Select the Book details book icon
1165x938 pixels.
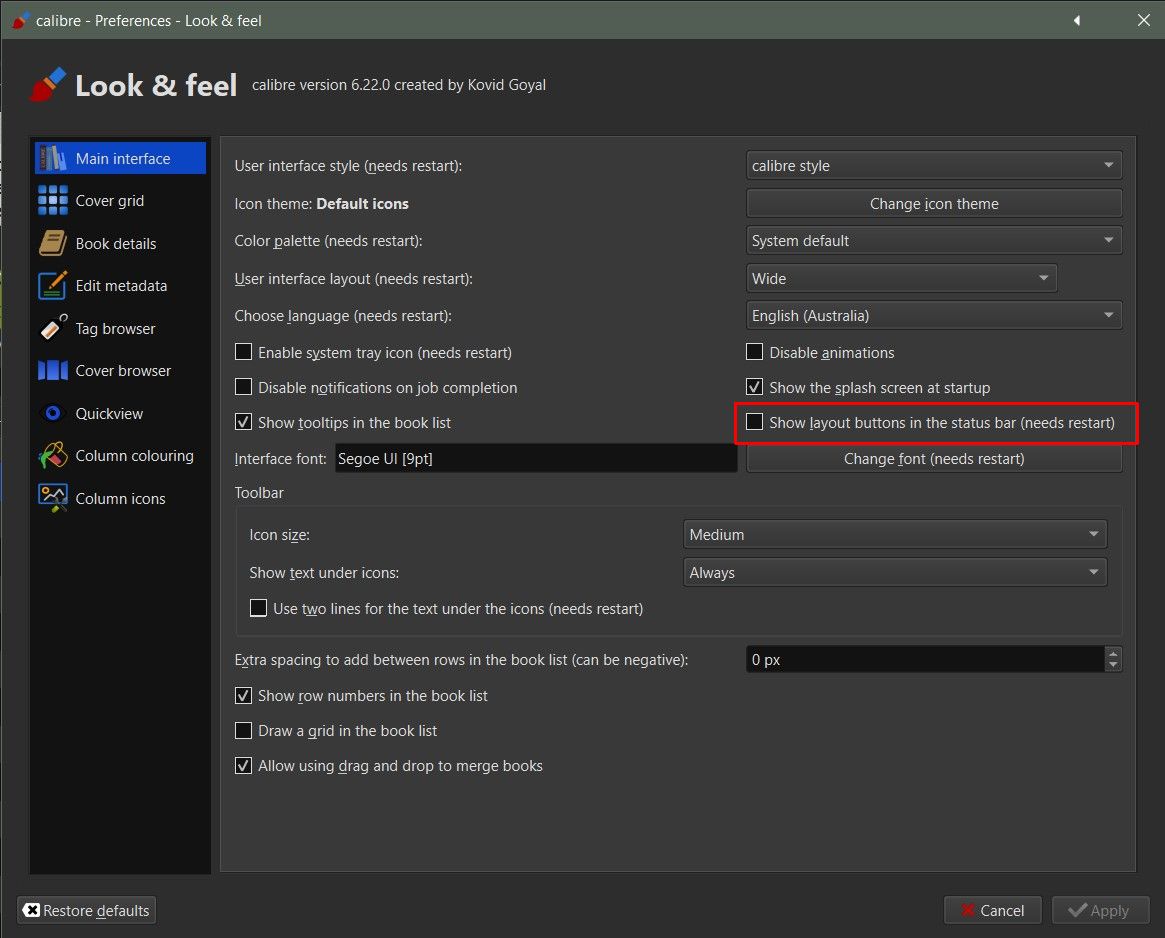52,243
